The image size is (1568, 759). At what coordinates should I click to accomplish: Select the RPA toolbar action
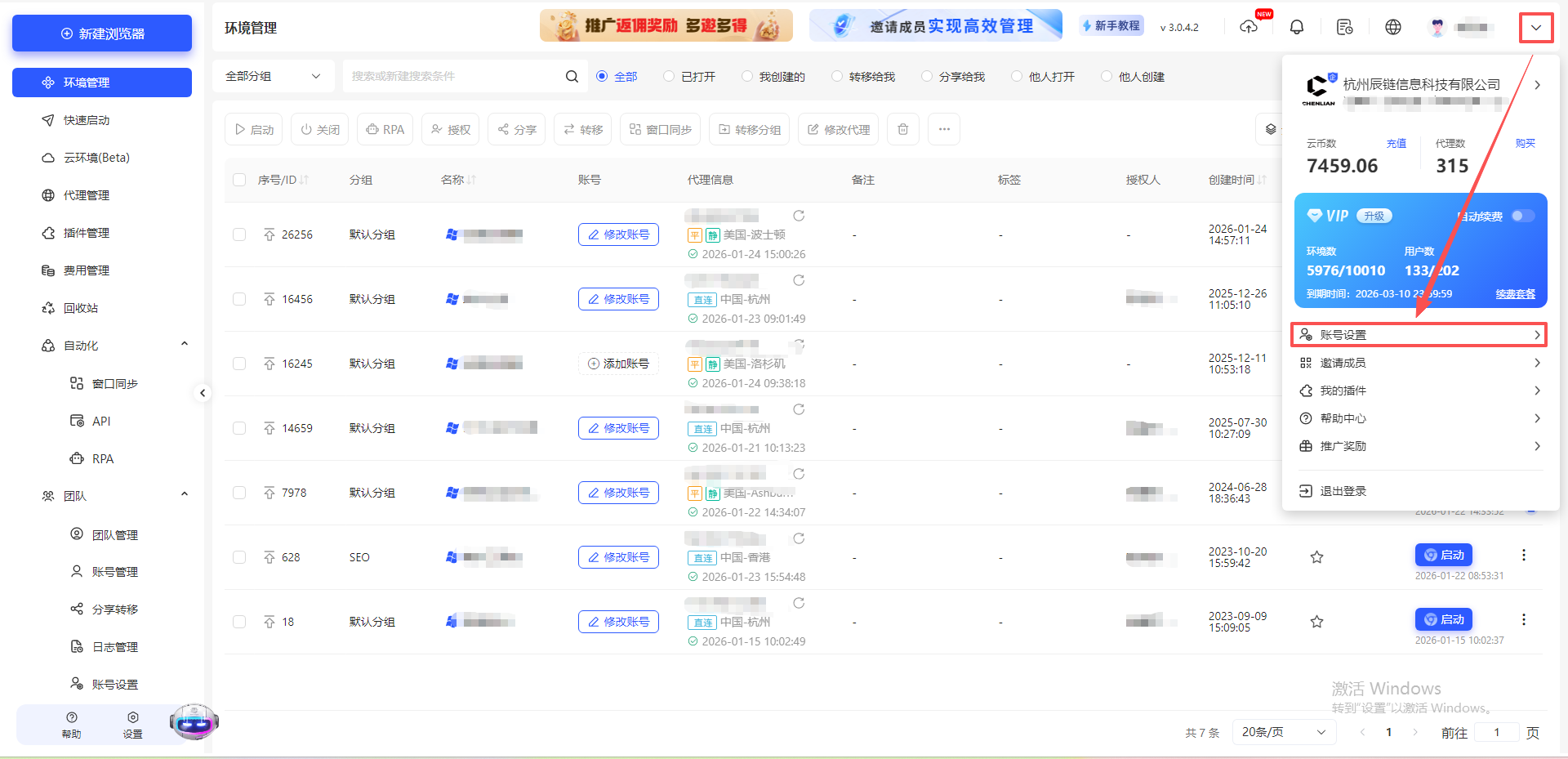[385, 129]
